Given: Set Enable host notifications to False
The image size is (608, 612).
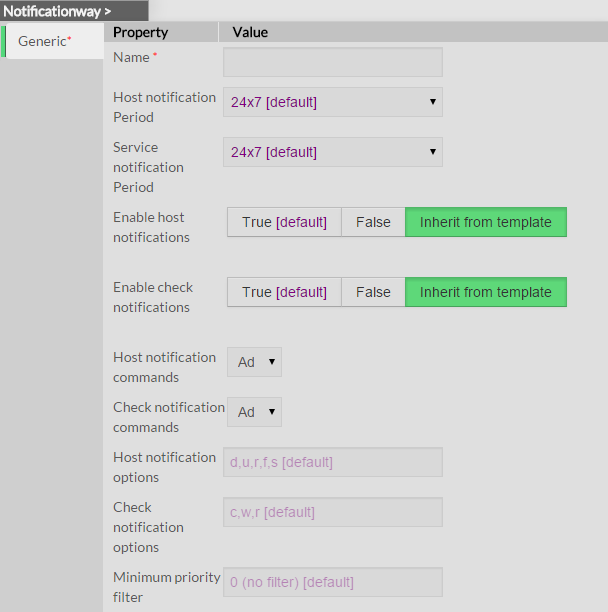Looking at the screenshot, I should pos(373,222).
